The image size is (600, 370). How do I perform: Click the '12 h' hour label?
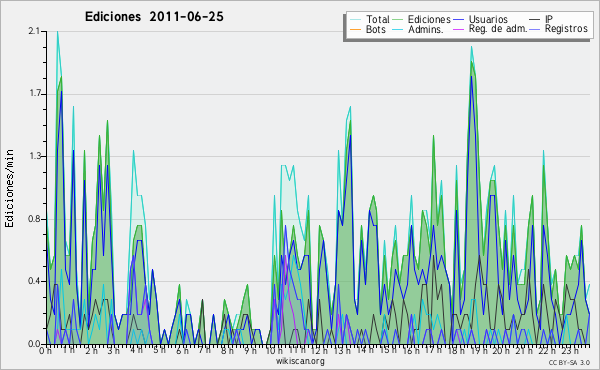tap(319, 350)
